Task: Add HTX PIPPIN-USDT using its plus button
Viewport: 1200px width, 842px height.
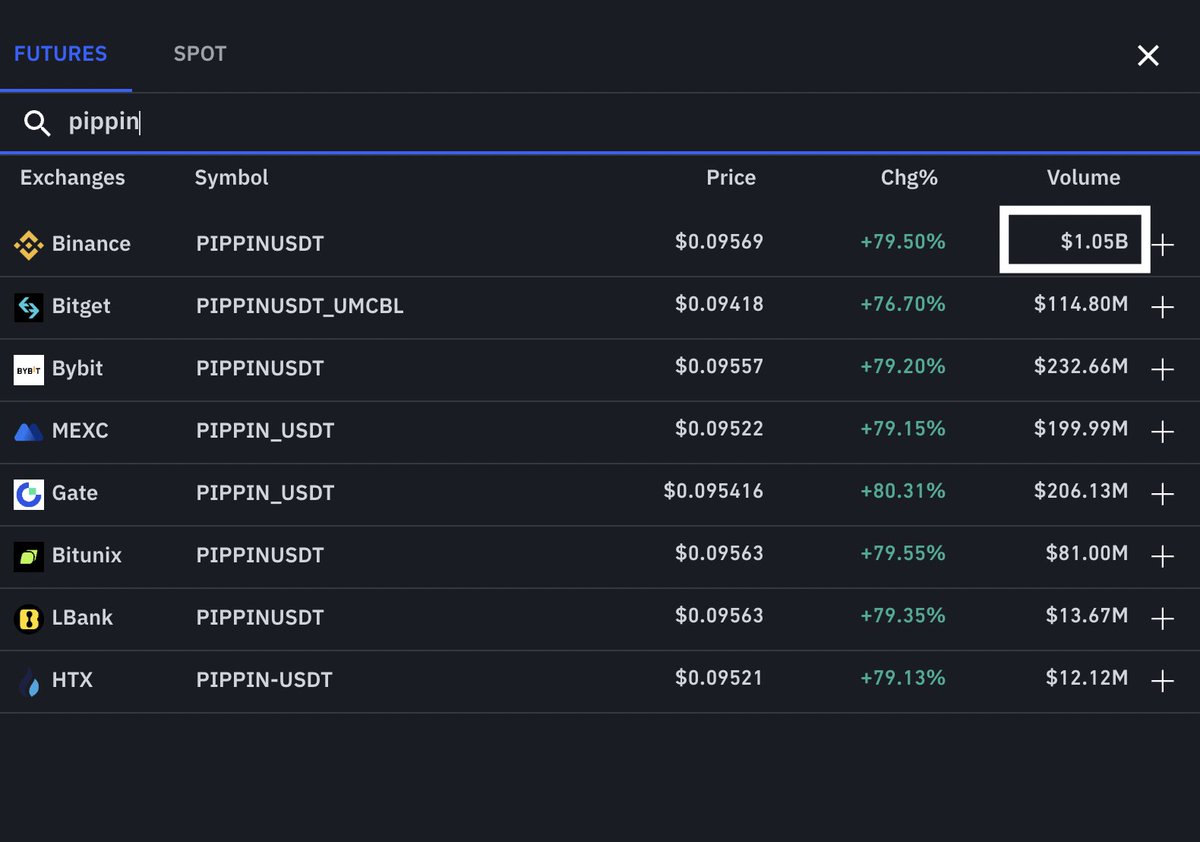Action: [x=1164, y=680]
